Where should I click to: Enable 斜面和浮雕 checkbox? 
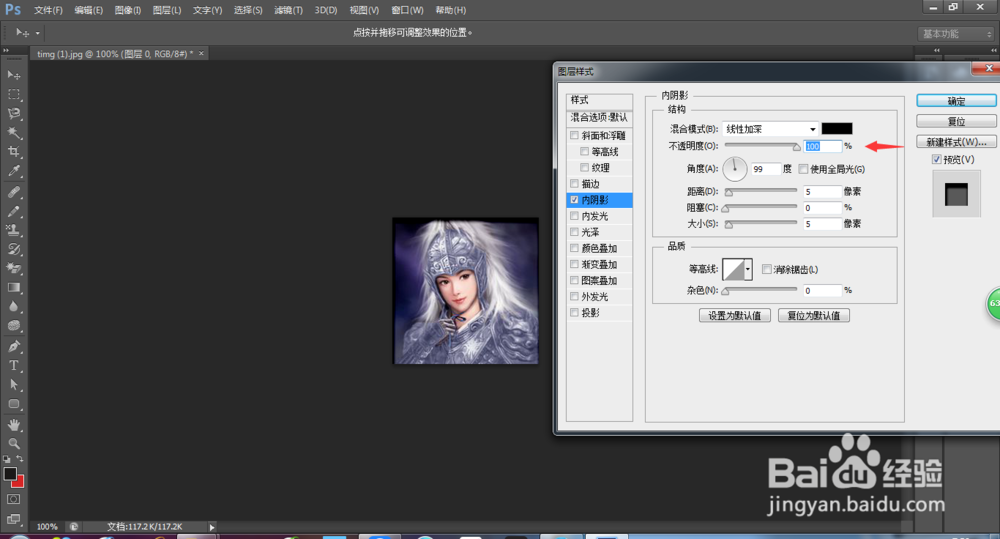point(574,135)
